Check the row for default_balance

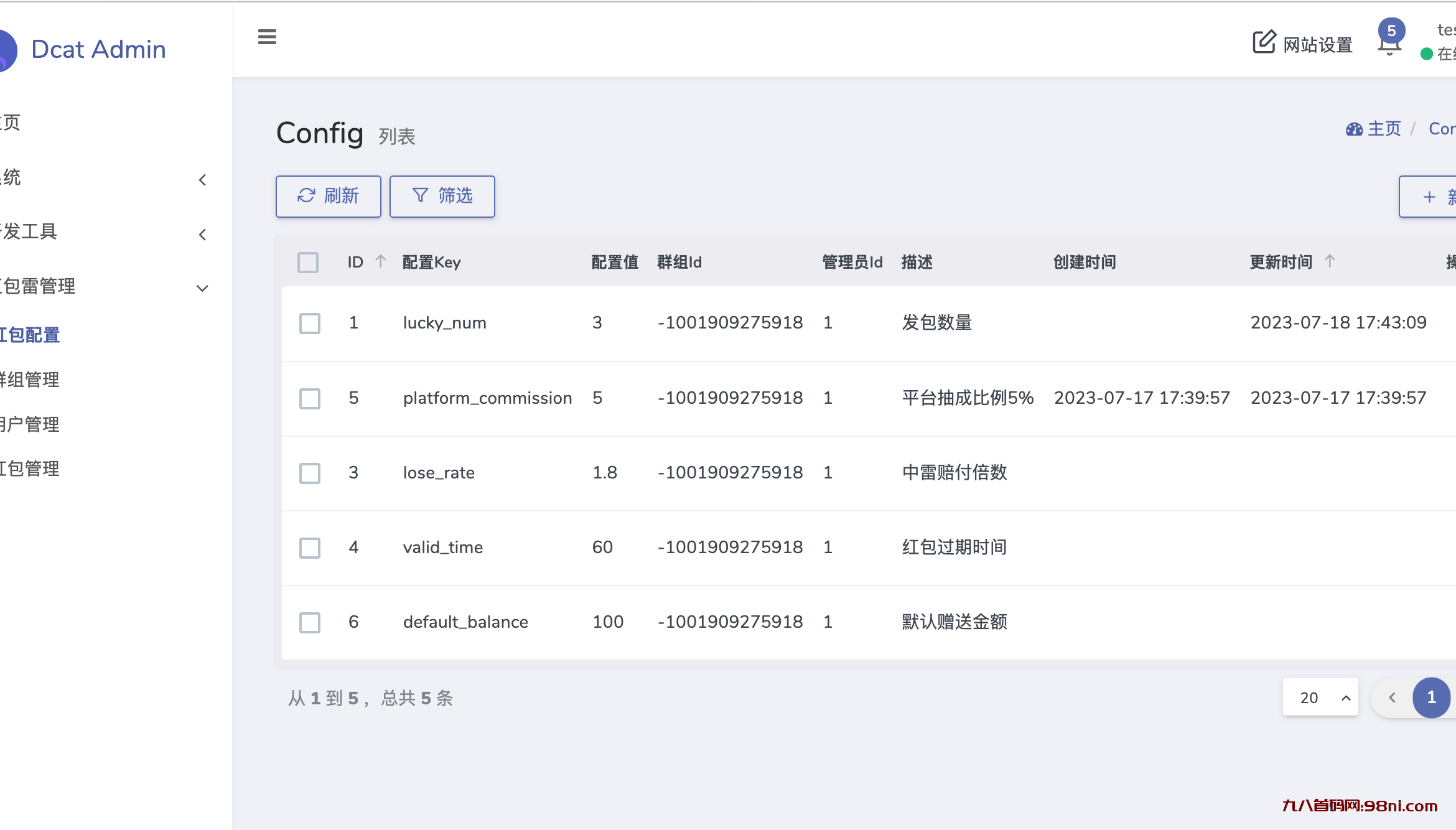(309, 622)
